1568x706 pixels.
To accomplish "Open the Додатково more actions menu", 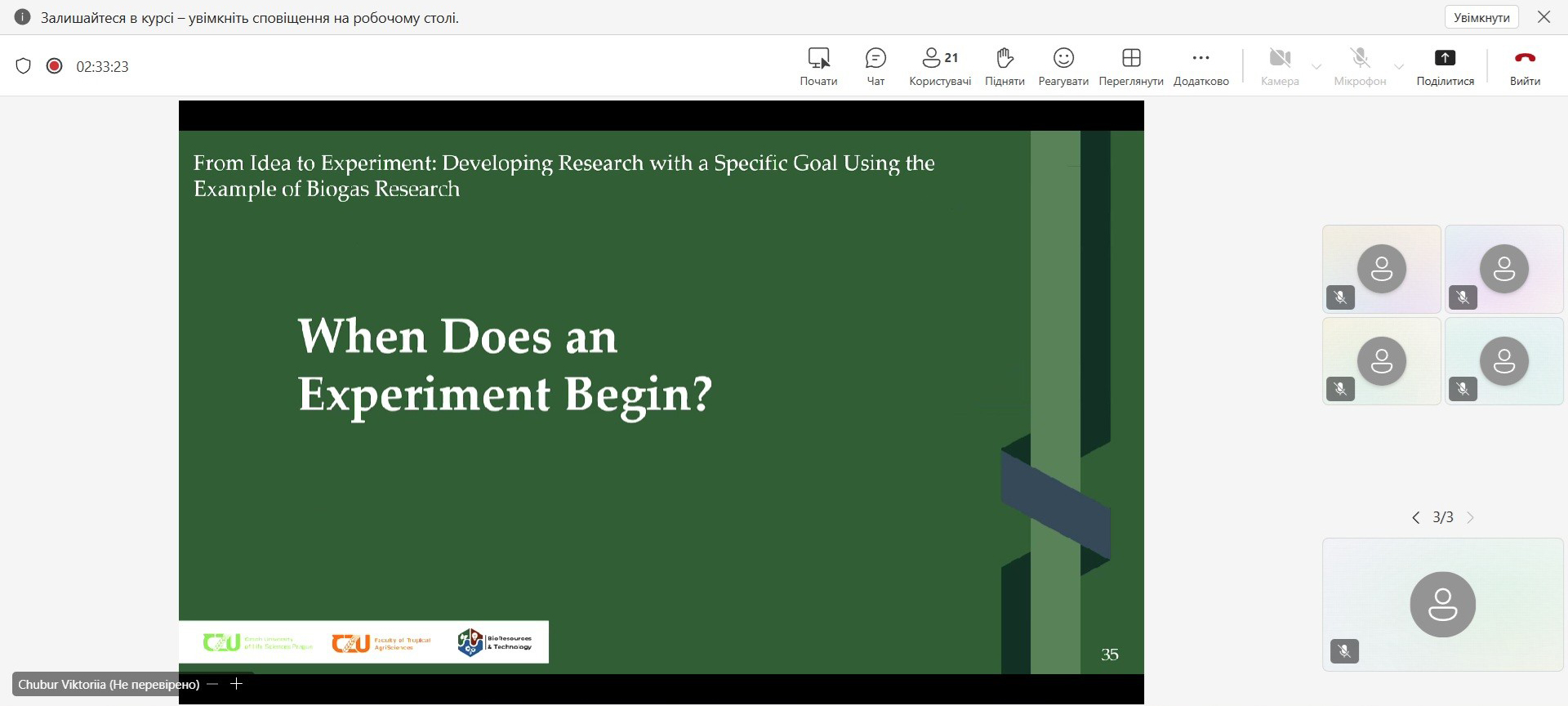I will point(1200,66).
